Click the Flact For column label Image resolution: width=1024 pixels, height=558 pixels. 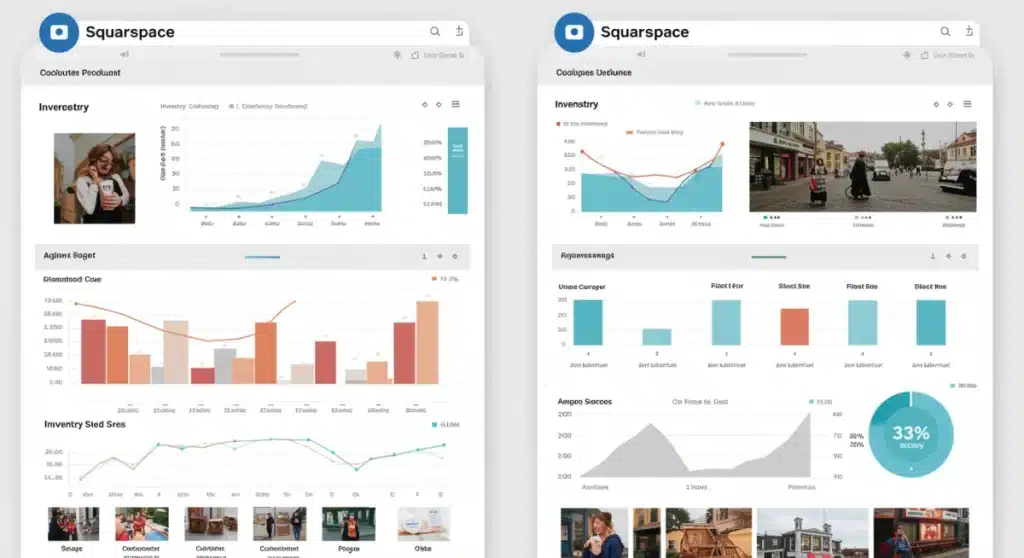(727, 286)
